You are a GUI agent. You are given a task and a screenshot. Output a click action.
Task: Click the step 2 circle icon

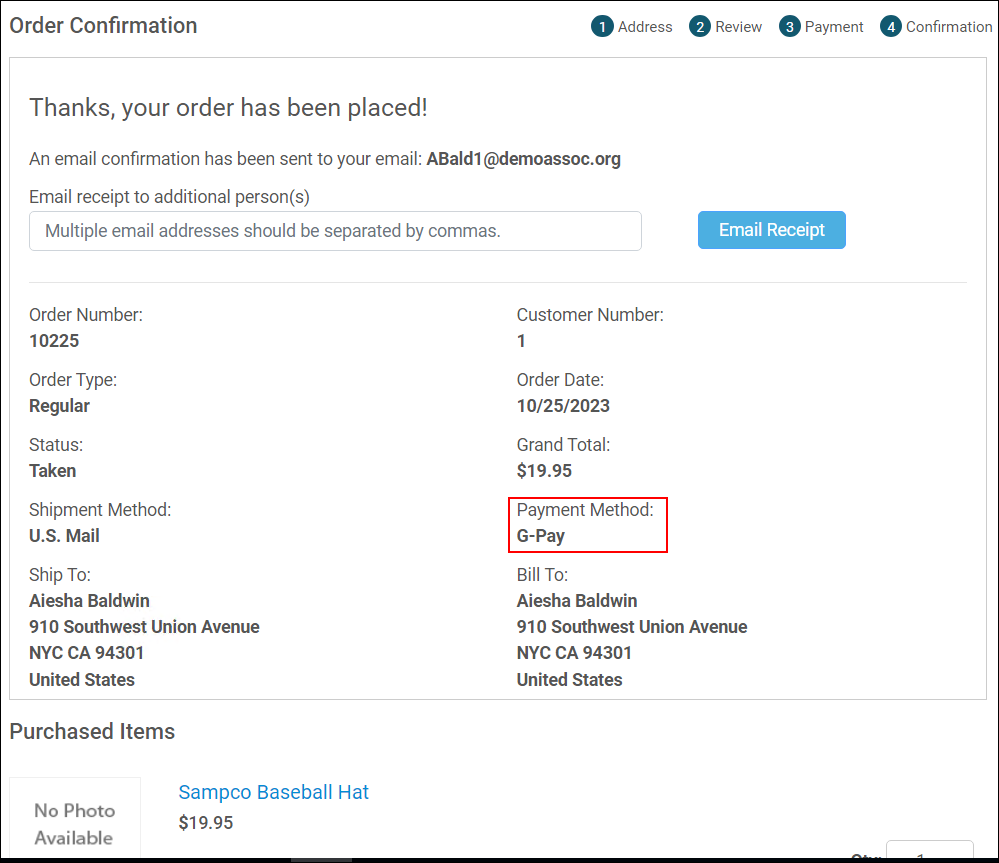700,27
